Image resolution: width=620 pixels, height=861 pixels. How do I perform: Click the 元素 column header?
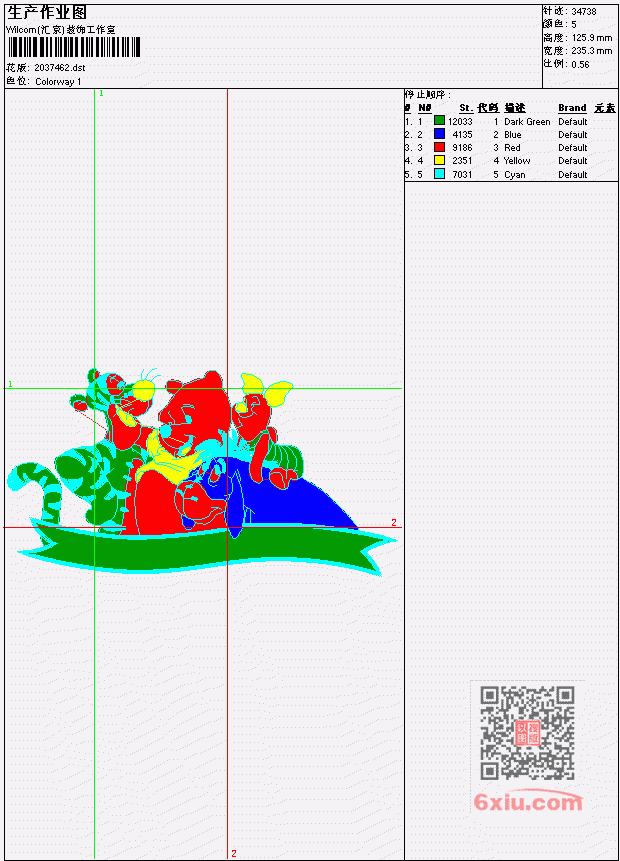(x=605, y=108)
